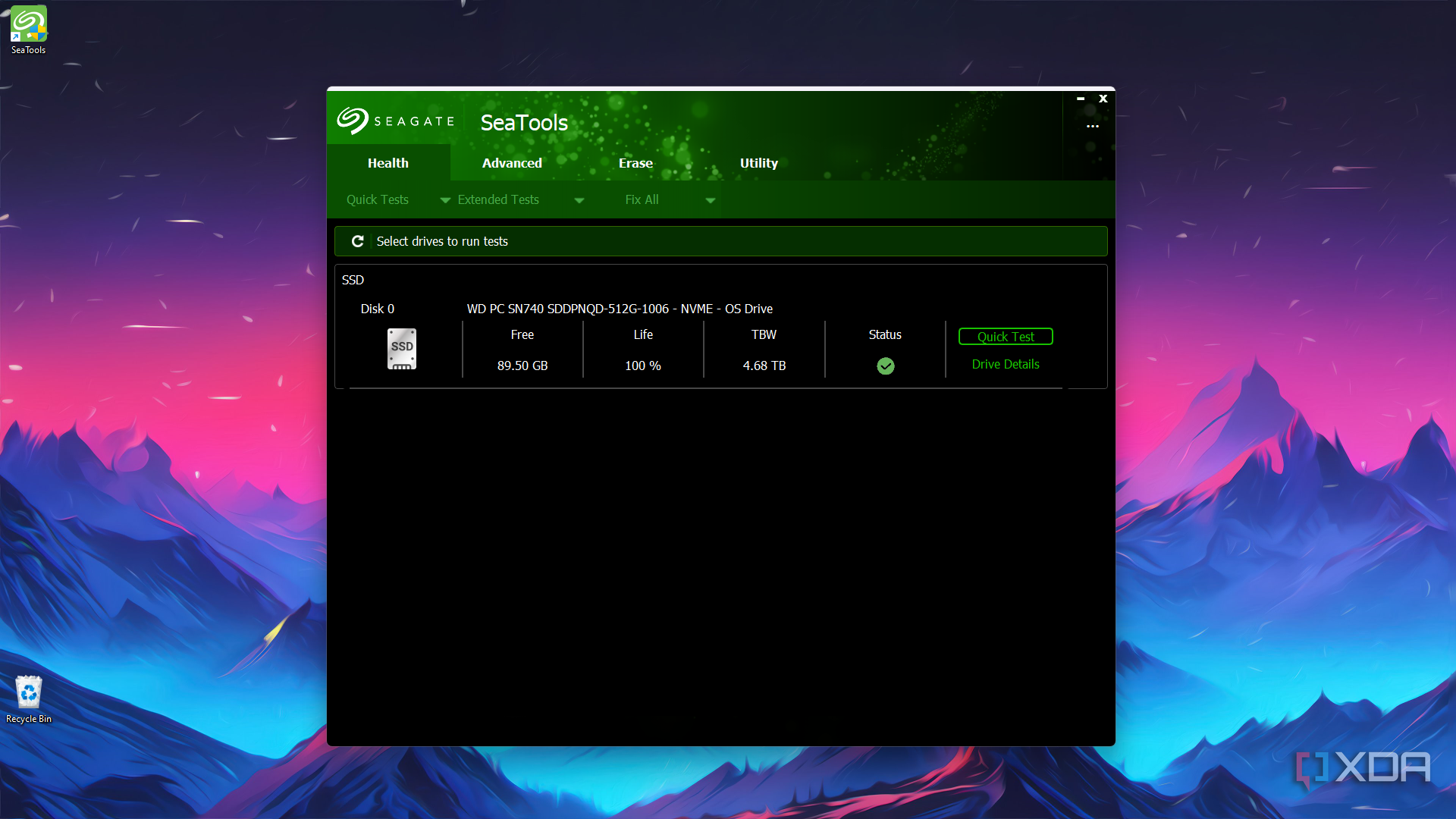Click the refresh drives icon

(x=357, y=241)
